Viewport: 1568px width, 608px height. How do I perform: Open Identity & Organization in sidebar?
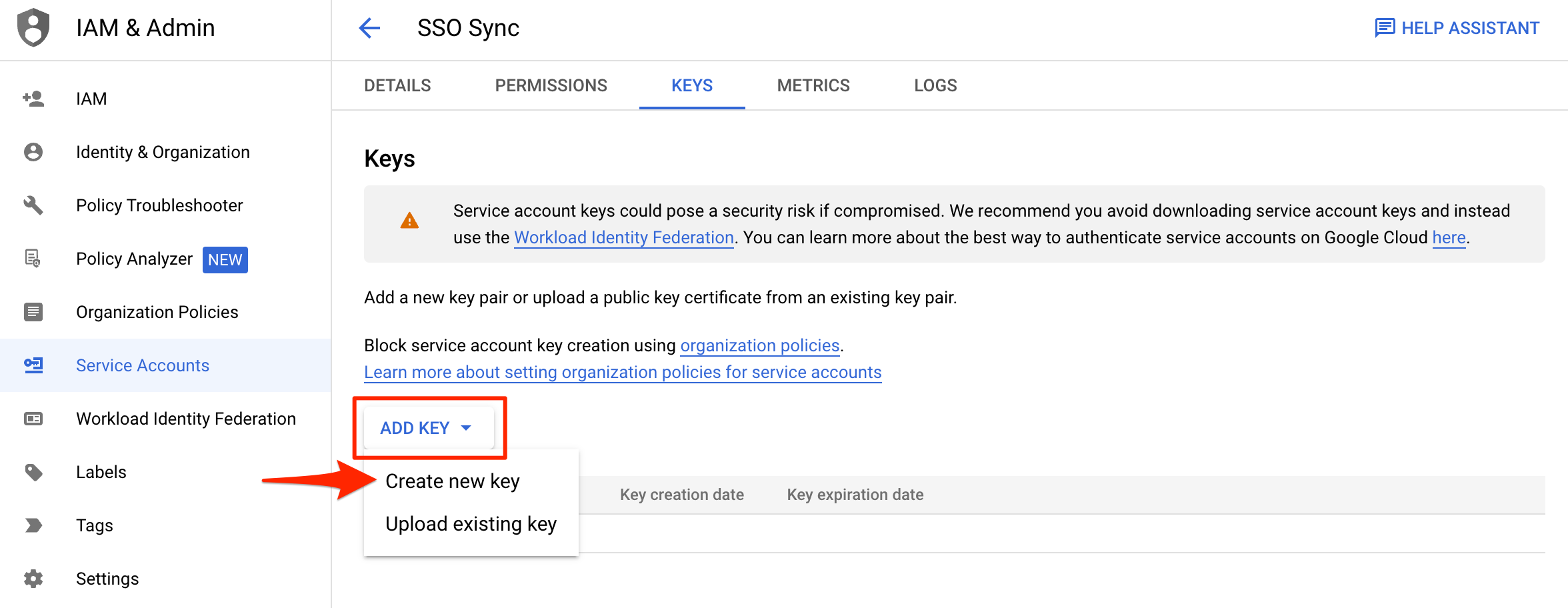click(x=165, y=152)
